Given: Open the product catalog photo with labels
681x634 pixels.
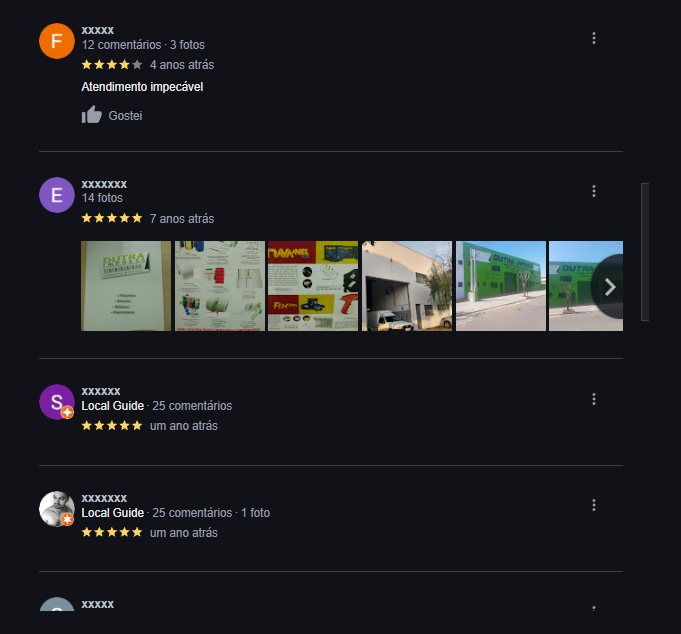Looking at the screenshot, I should point(220,286).
